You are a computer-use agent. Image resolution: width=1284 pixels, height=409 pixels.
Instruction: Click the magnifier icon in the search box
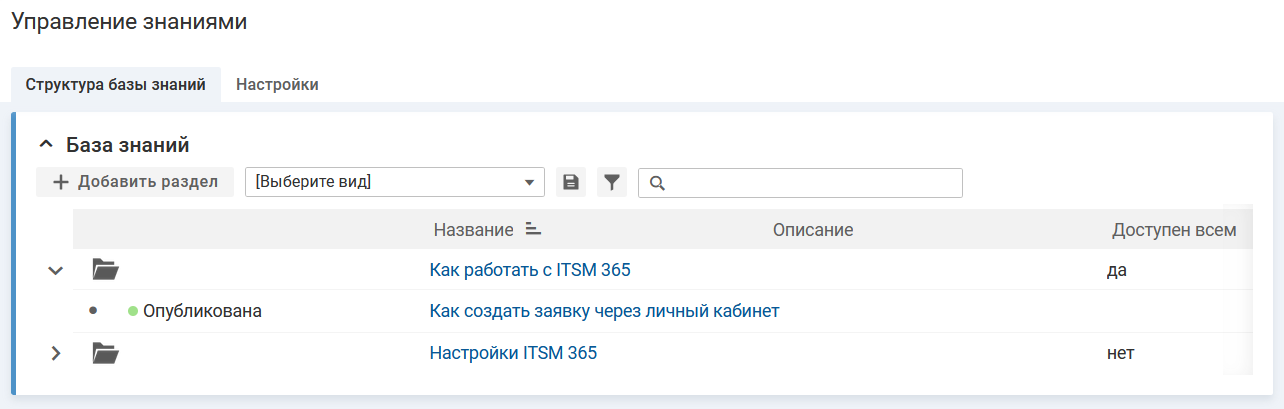[657, 183]
